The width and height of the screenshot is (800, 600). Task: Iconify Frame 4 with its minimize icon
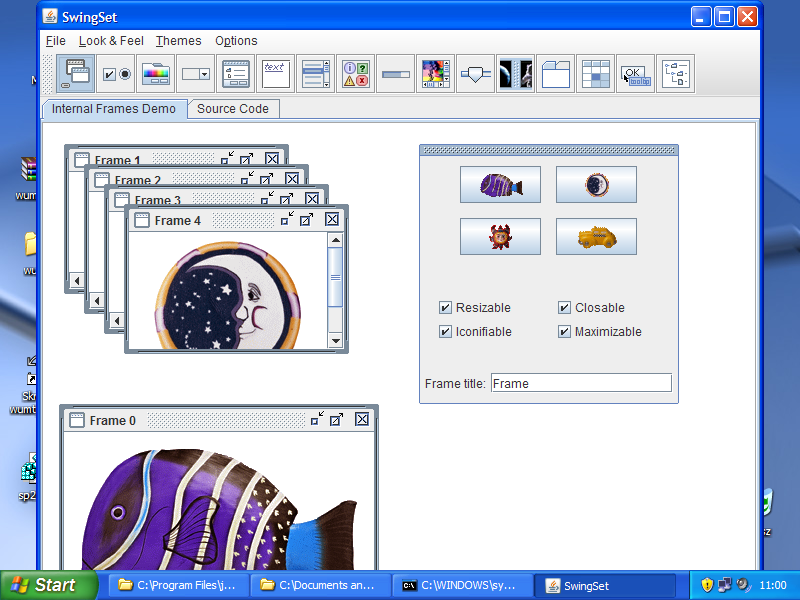pos(287,219)
